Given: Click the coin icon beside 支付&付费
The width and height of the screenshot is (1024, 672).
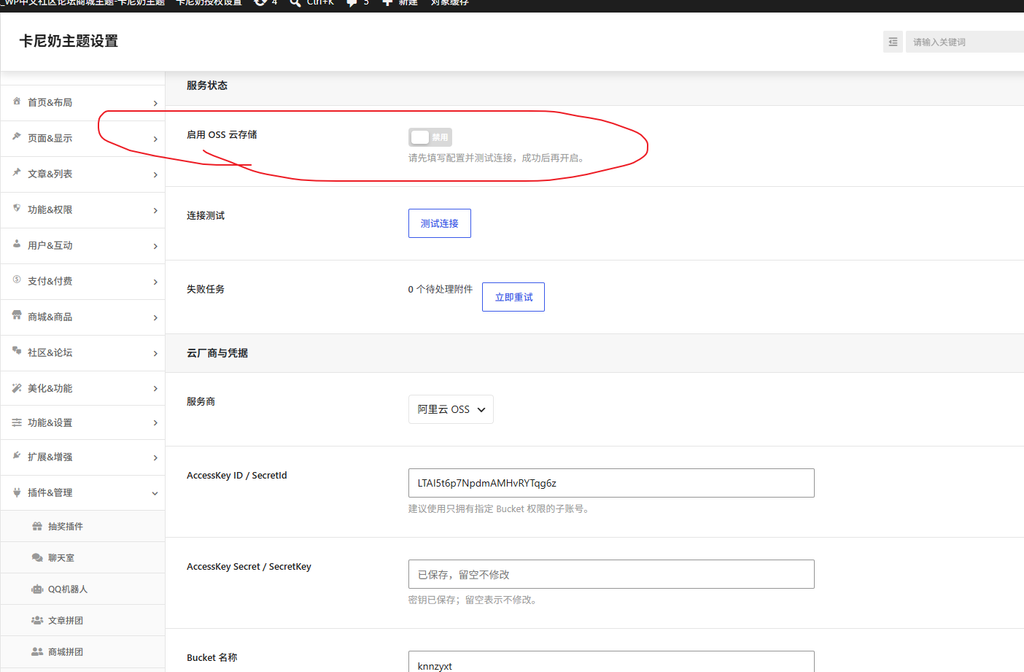Looking at the screenshot, I should pyautogui.click(x=17, y=280).
